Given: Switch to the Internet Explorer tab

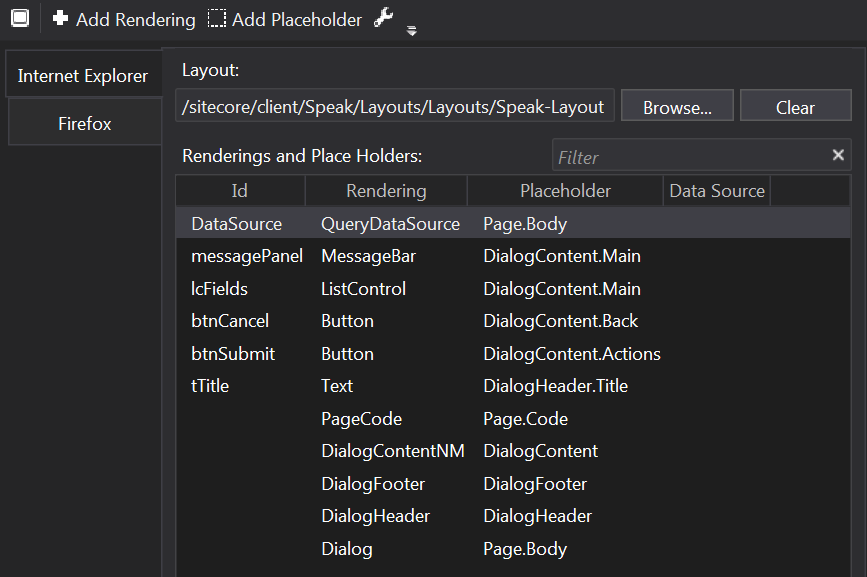Looking at the screenshot, I should (83, 76).
